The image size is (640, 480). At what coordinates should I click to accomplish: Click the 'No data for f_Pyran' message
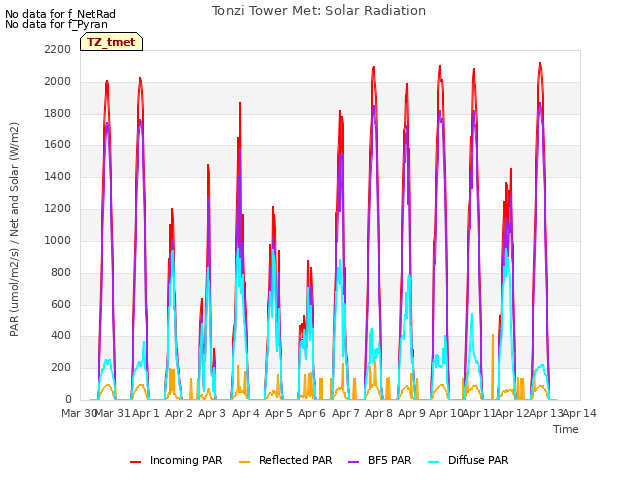click(x=56, y=24)
